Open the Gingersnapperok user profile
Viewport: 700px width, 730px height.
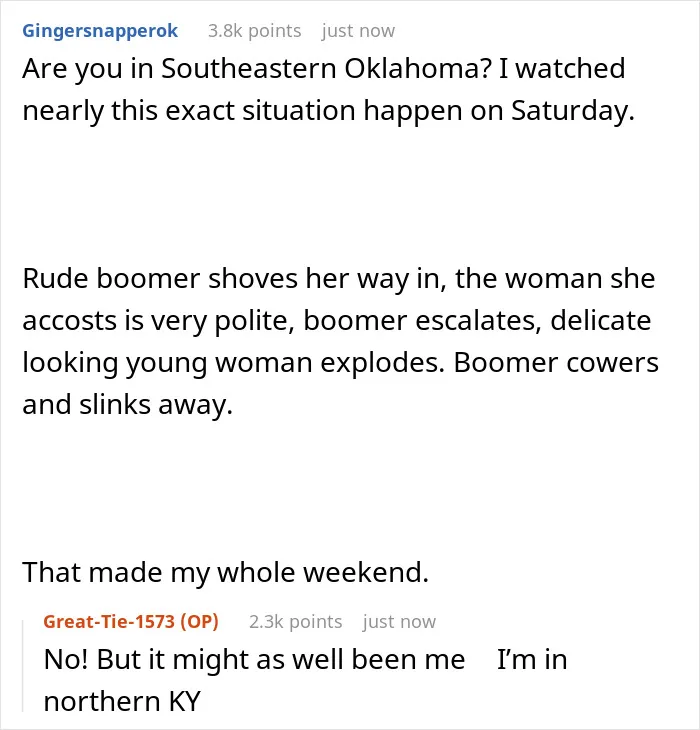(x=100, y=31)
